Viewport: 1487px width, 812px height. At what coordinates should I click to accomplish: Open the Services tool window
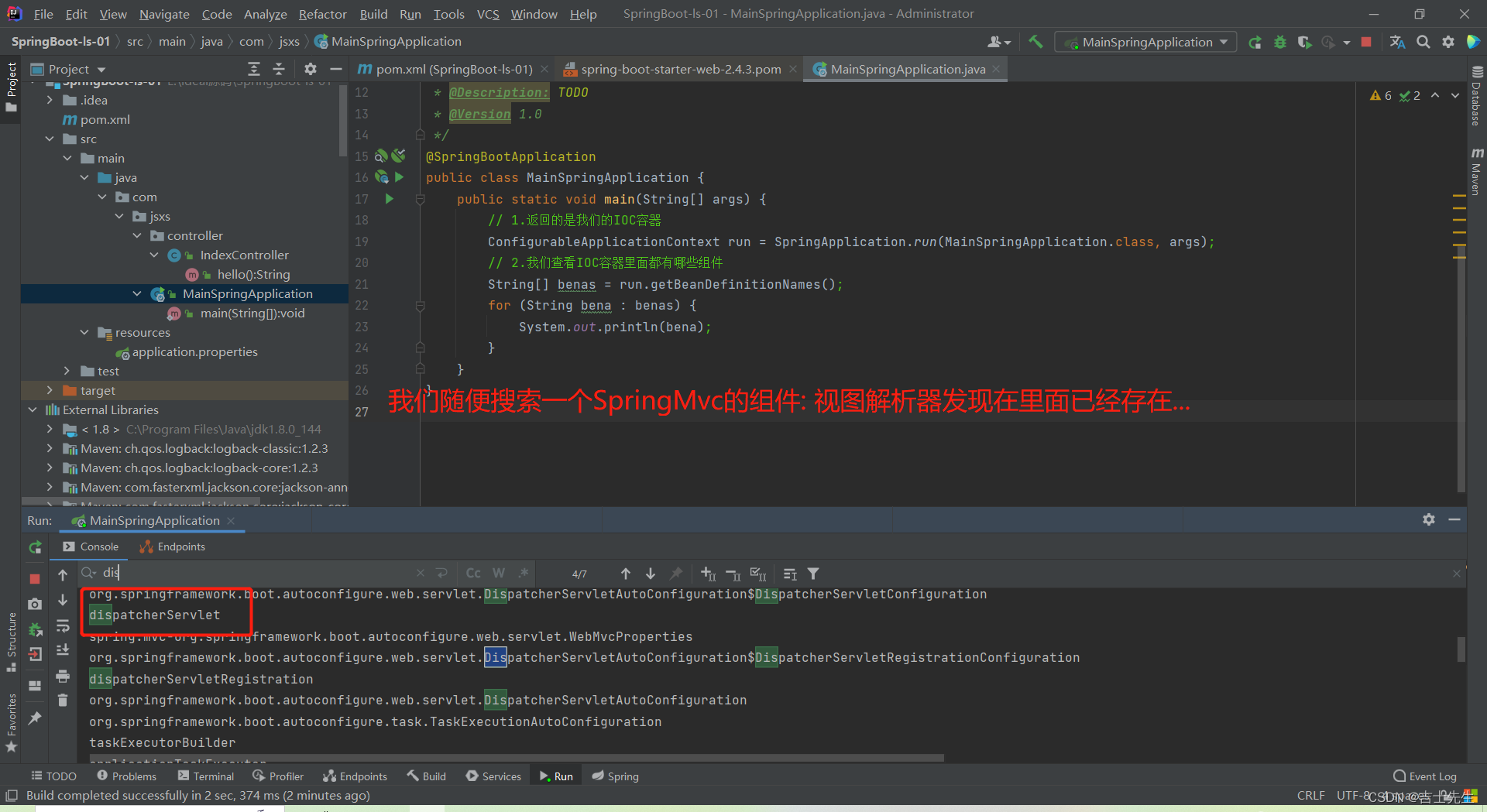(493, 776)
